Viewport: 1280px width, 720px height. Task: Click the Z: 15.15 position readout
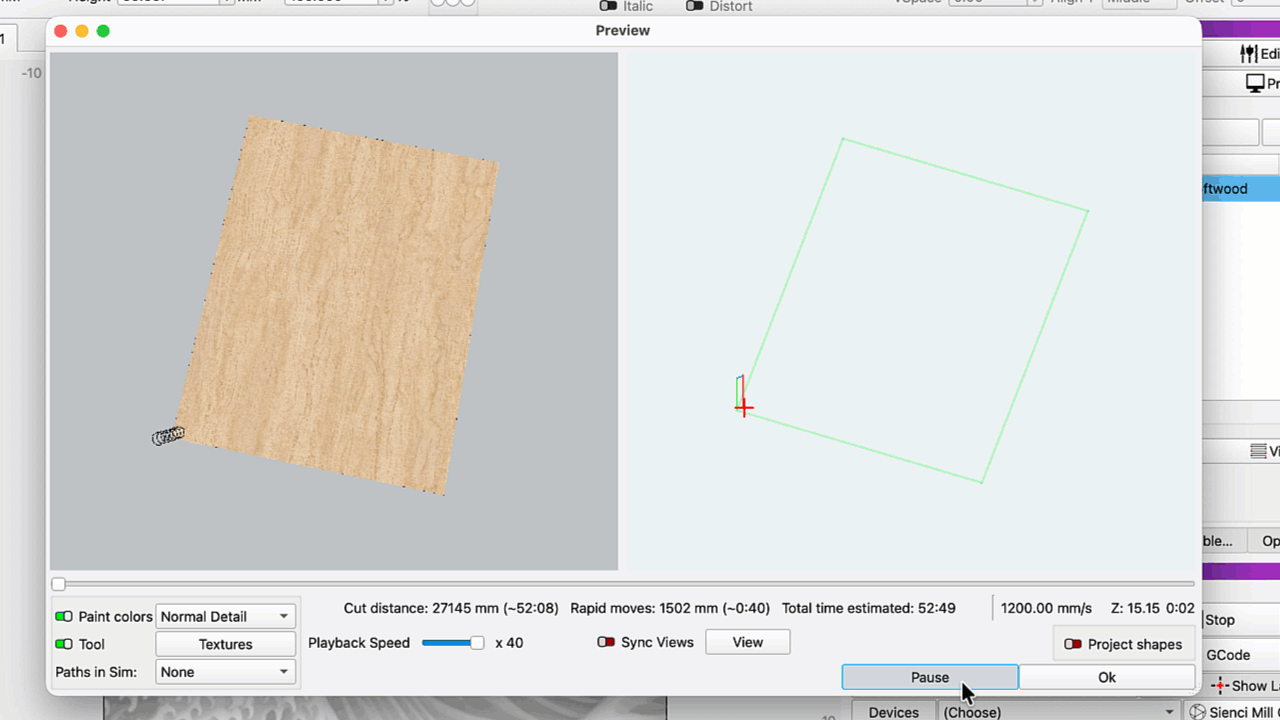click(1135, 608)
